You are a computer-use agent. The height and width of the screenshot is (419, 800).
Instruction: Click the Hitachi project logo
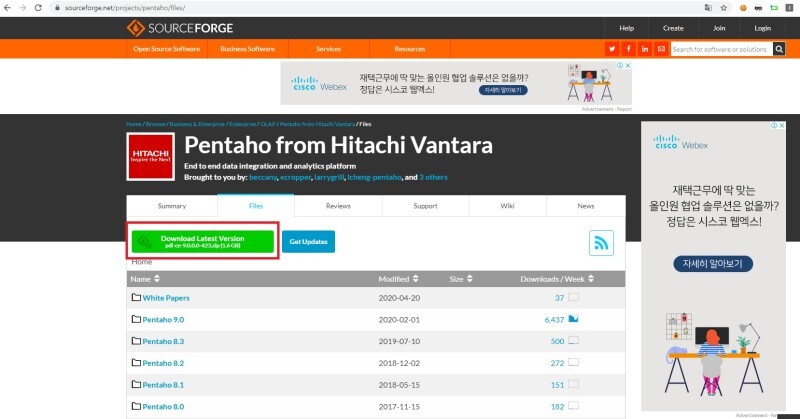[151, 157]
